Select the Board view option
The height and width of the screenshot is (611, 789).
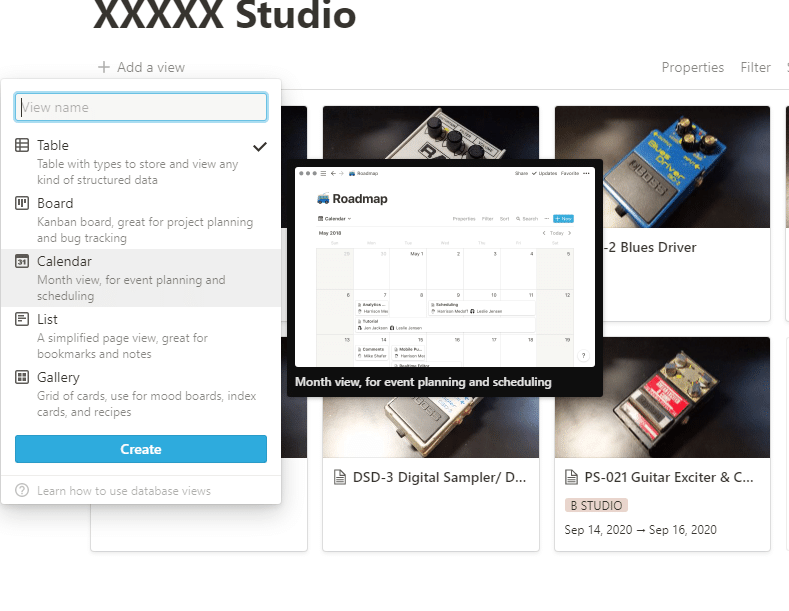141,220
